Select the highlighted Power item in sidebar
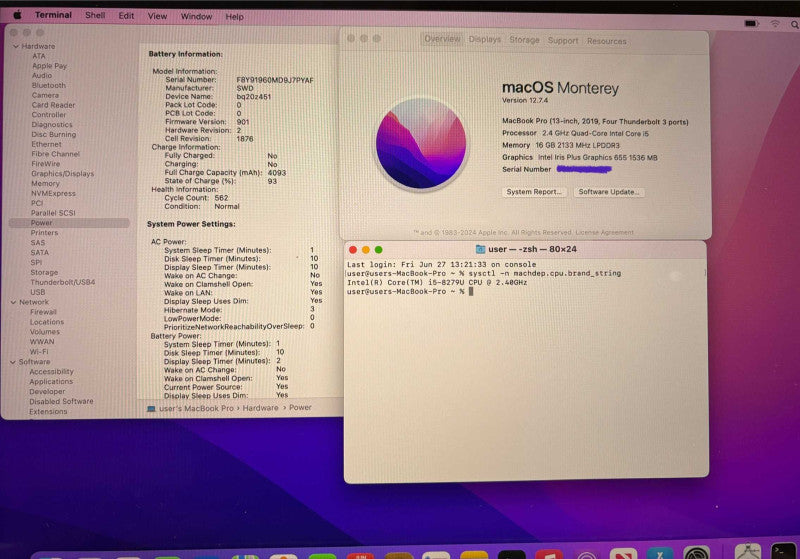 point(69,223)
